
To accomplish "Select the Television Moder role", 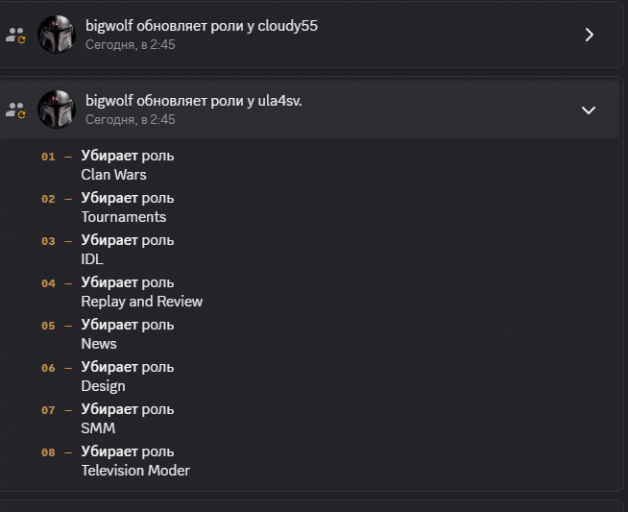I will click(x=135, y=470).
